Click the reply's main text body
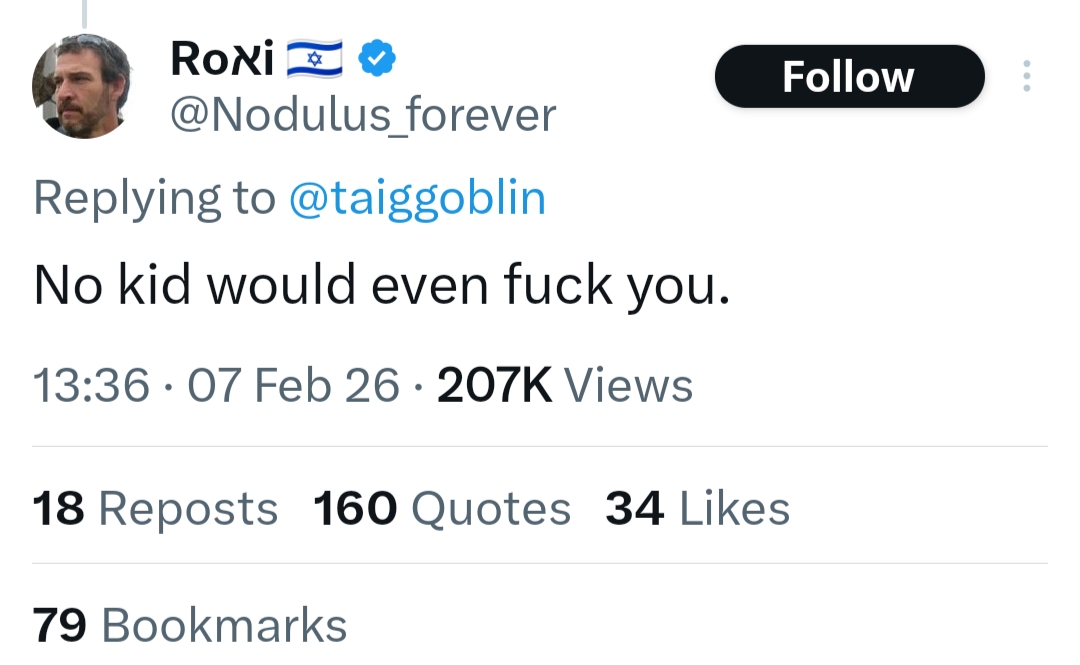This screenshot has width=1080, height=665. point(382,285)
